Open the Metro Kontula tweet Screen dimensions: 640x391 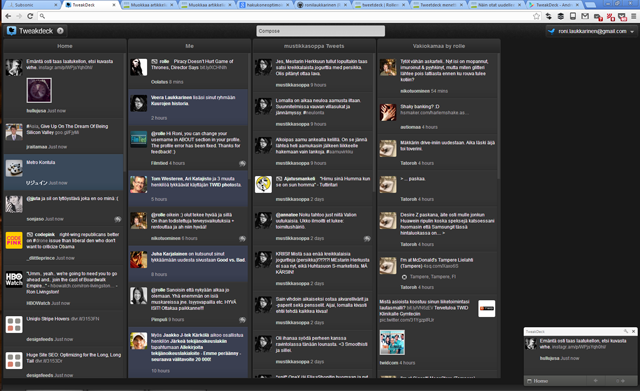[x=63, y=172]
